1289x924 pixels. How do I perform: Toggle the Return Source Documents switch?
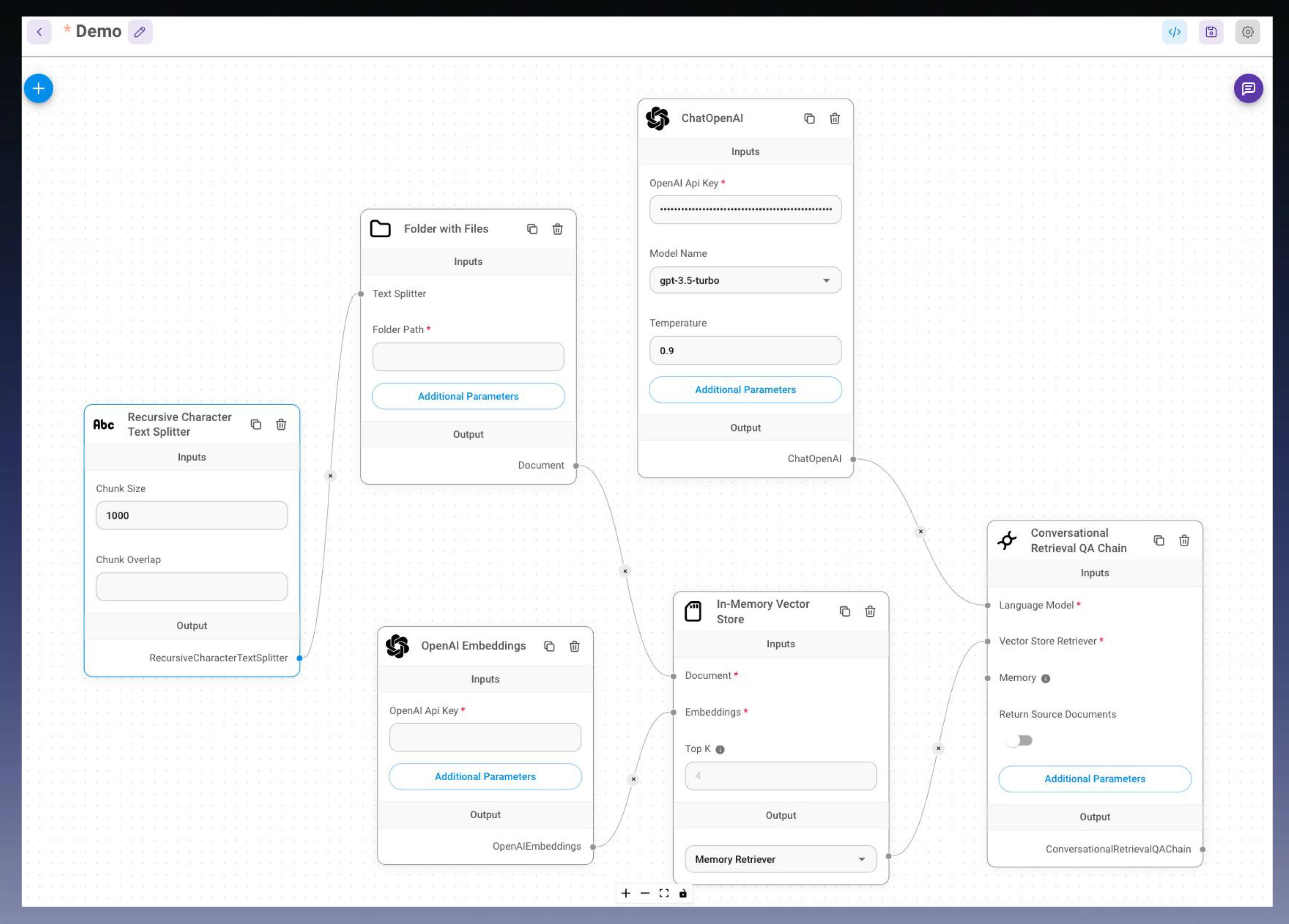pyautogui.click(x=1018, y=741)
